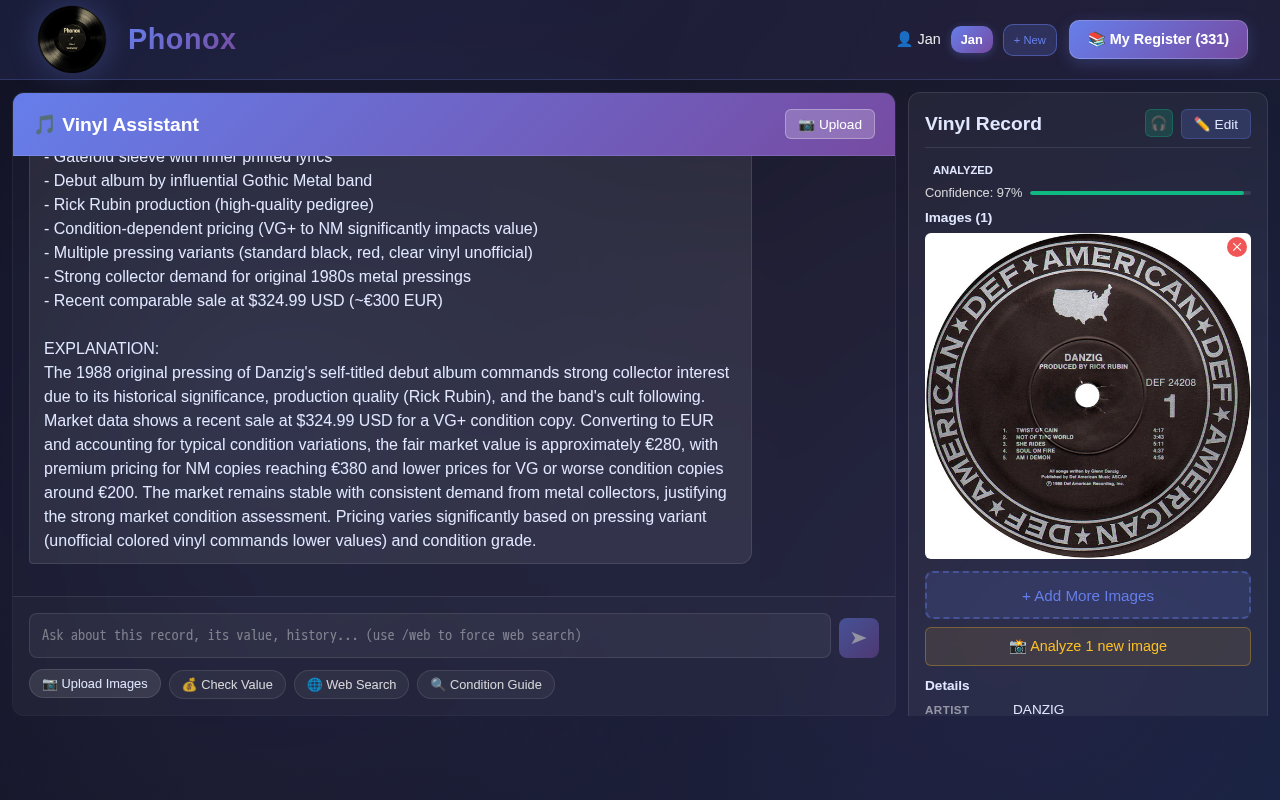The width and height of the screenshot is (1280, 800).
Task: Click the Upload Images quick action
Action: (95, 684)
